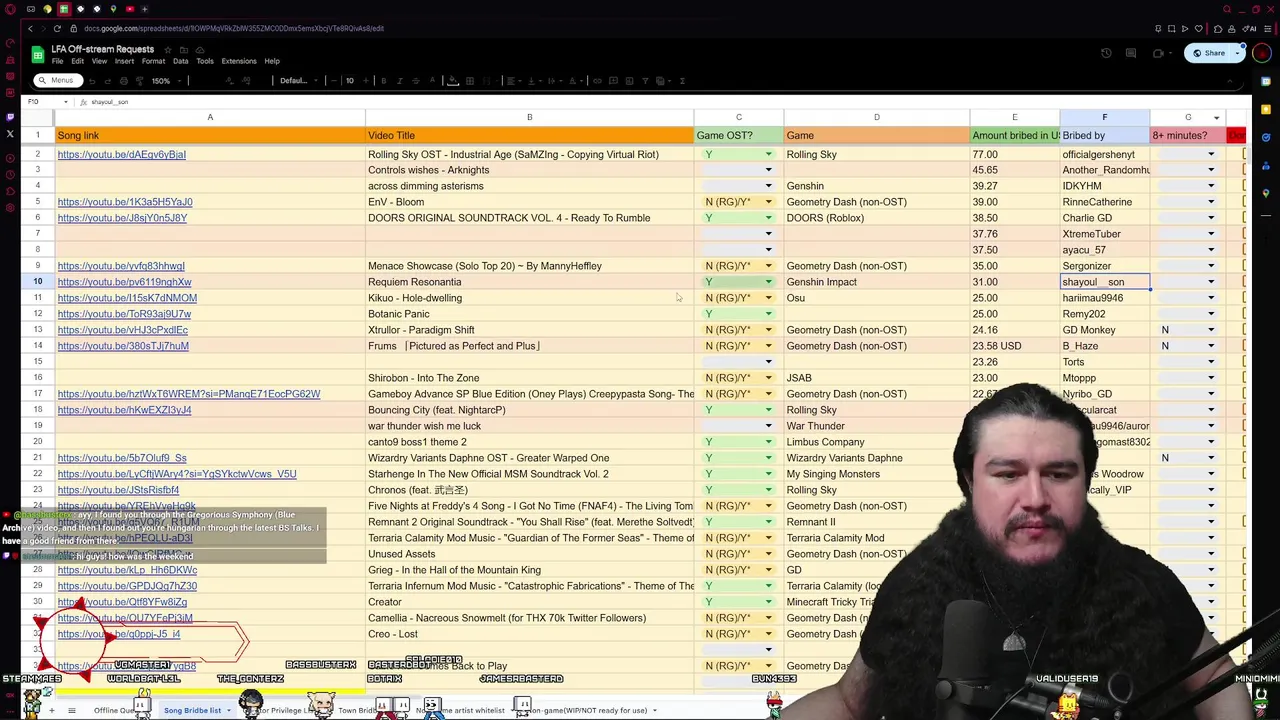Viewport: 1280px width, 720px height.
Task: Open the fill color picker
Action: click(452, 81)
